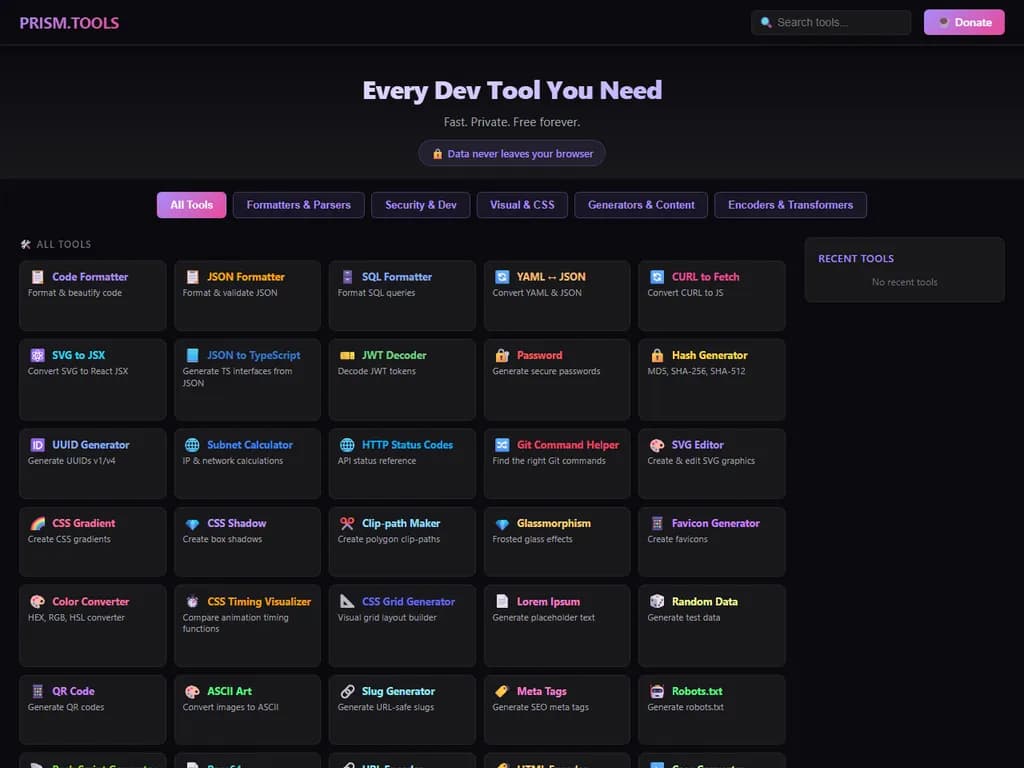Select the Security & Dev filter
1024x768 pixels.
pyautogui.click(x=421, y=205)
